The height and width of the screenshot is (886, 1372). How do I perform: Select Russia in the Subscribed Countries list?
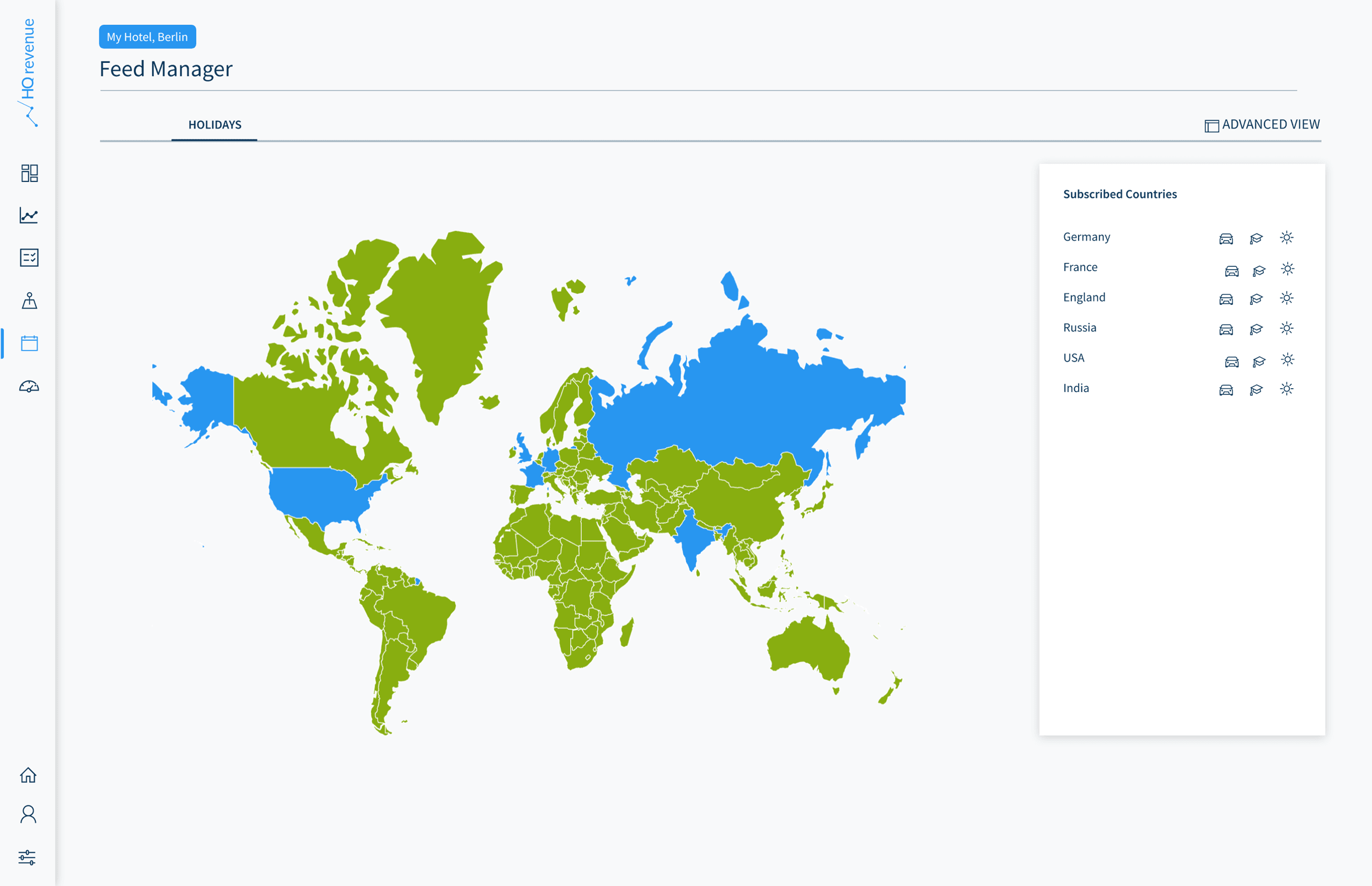pos(1079,327)
